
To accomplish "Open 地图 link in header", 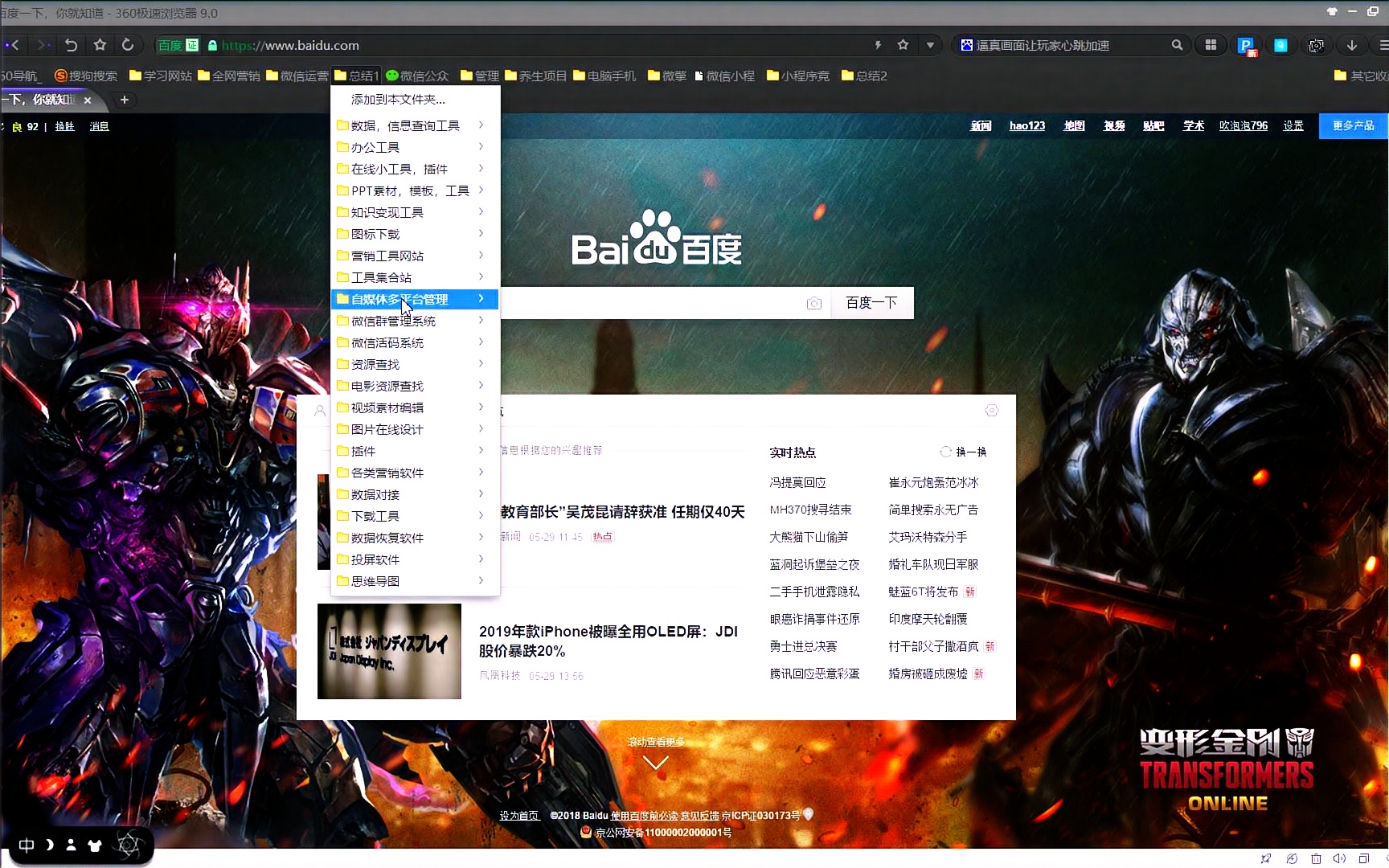I will tap(1074, 126).
